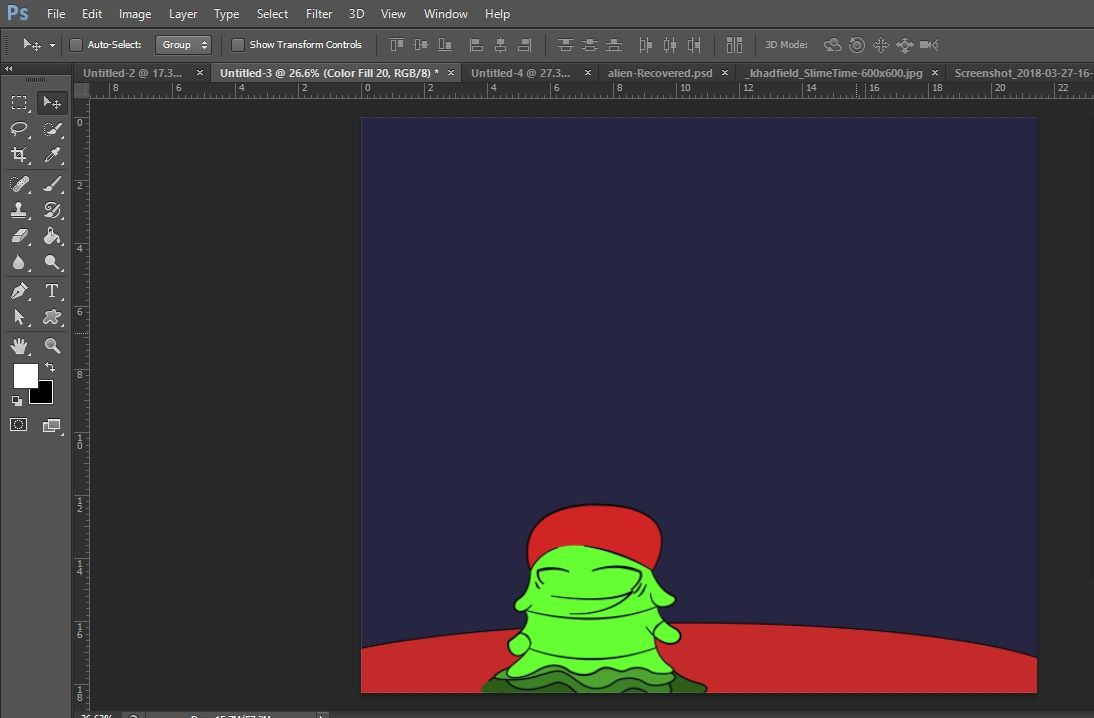Close the Untitled-4 document tab
The image size is (1094, 718).
(x=587, y=73)
